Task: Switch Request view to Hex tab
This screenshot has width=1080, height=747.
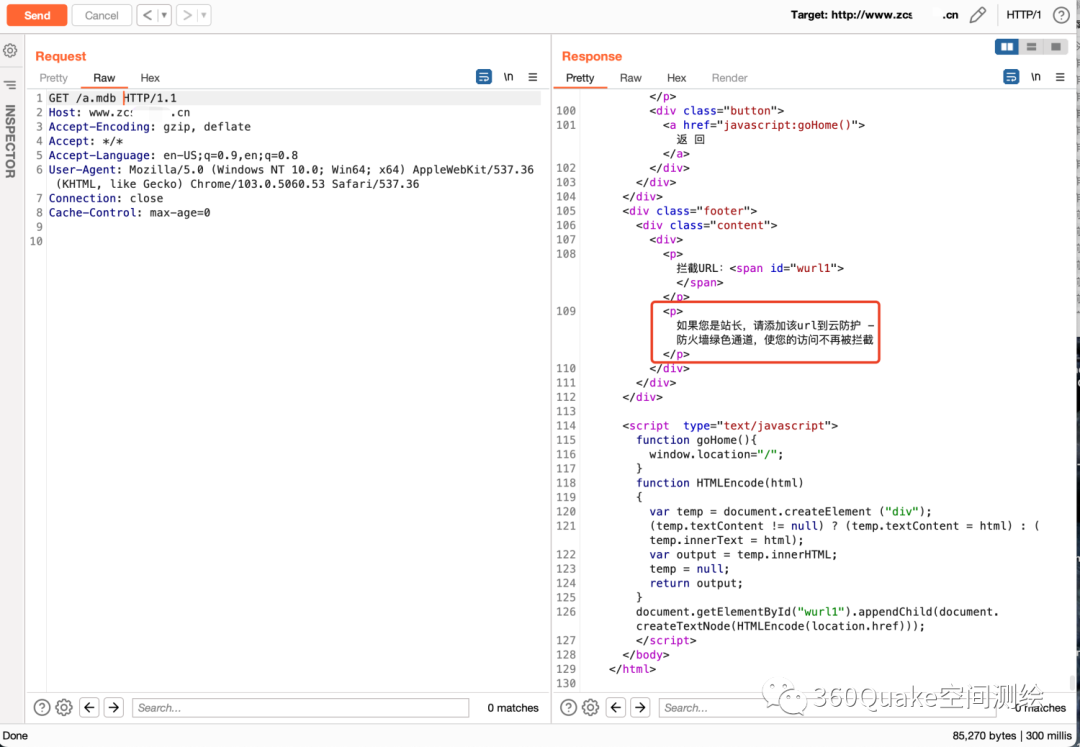Action: 150,78
